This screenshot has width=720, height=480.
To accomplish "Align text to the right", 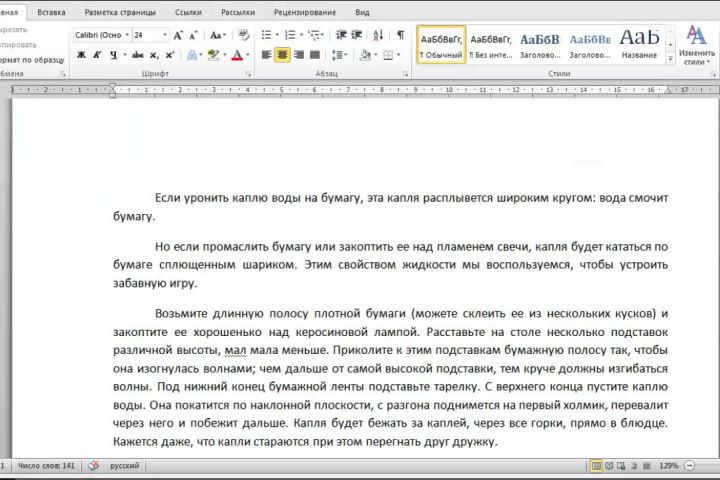I will pos(299,55).
